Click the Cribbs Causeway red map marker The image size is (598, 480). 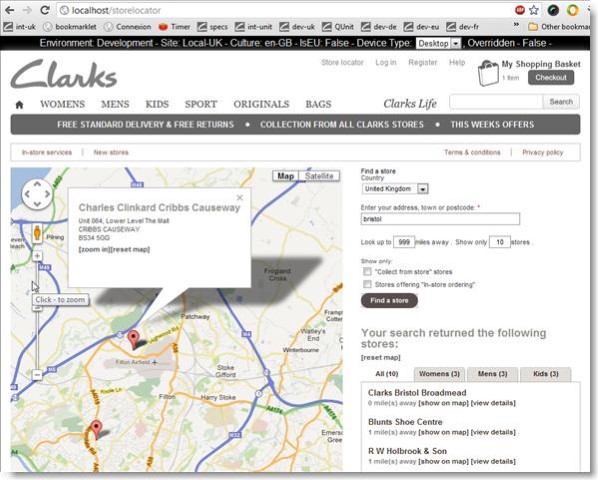(x=133, y=340)
